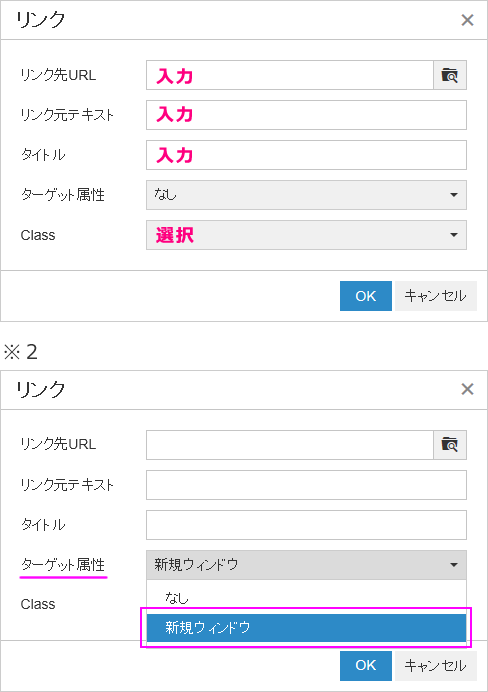
Task: Confirm lower dialog with OK button
Action: pos(366,666)
